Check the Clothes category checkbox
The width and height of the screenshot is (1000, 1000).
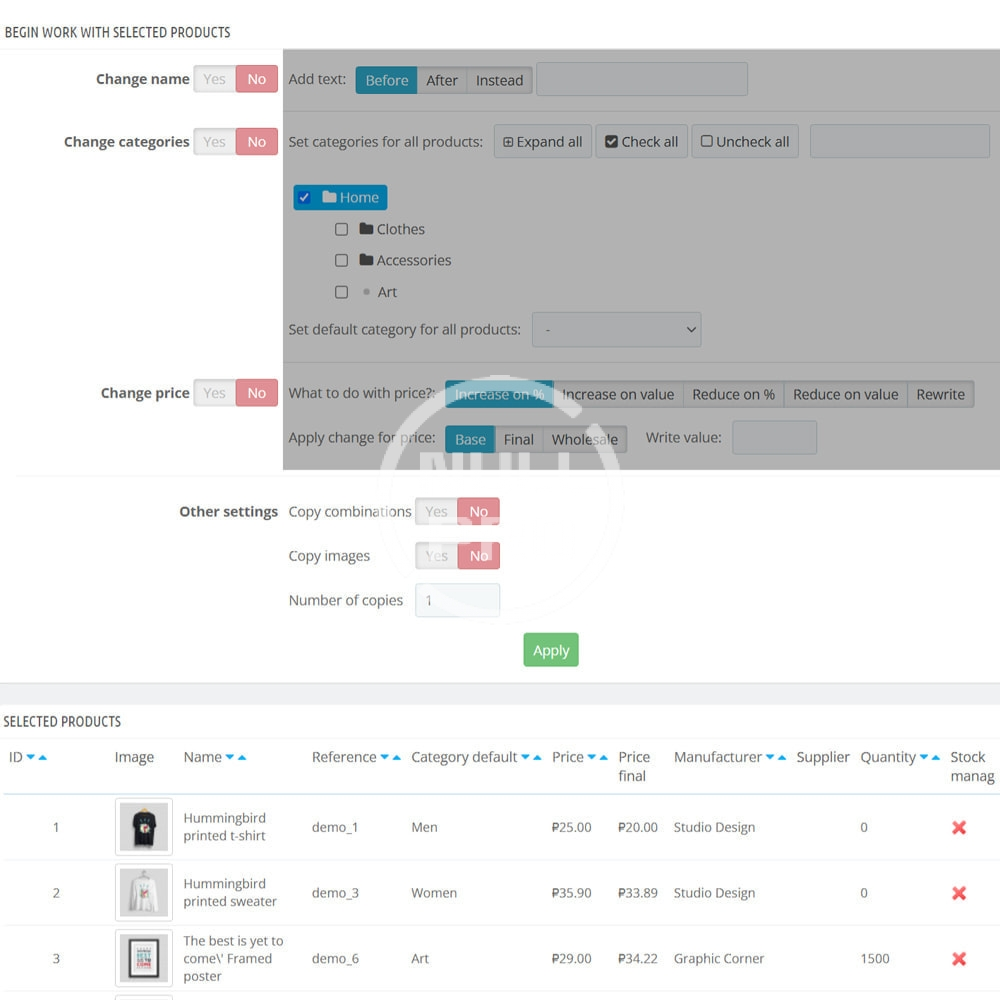click(342, 229)
